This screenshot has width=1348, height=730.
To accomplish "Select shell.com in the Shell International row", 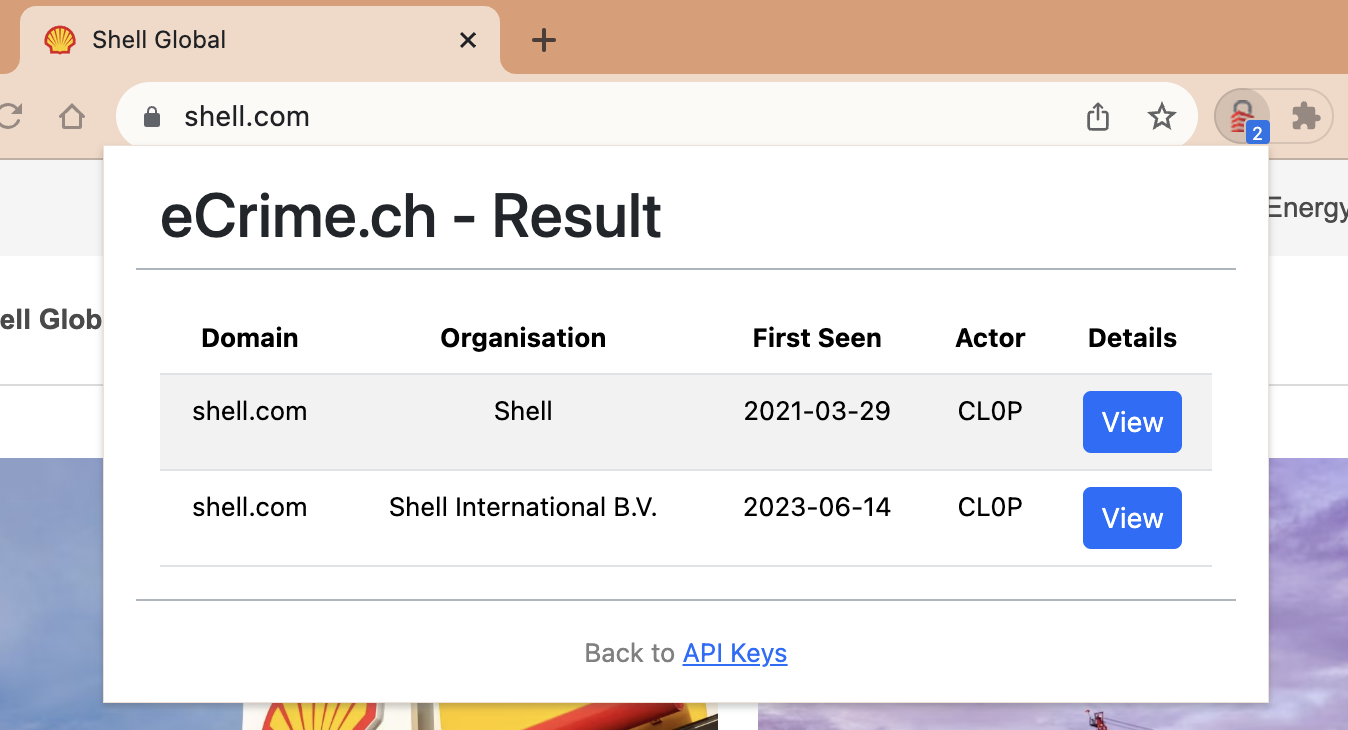I will coord(250,507).
